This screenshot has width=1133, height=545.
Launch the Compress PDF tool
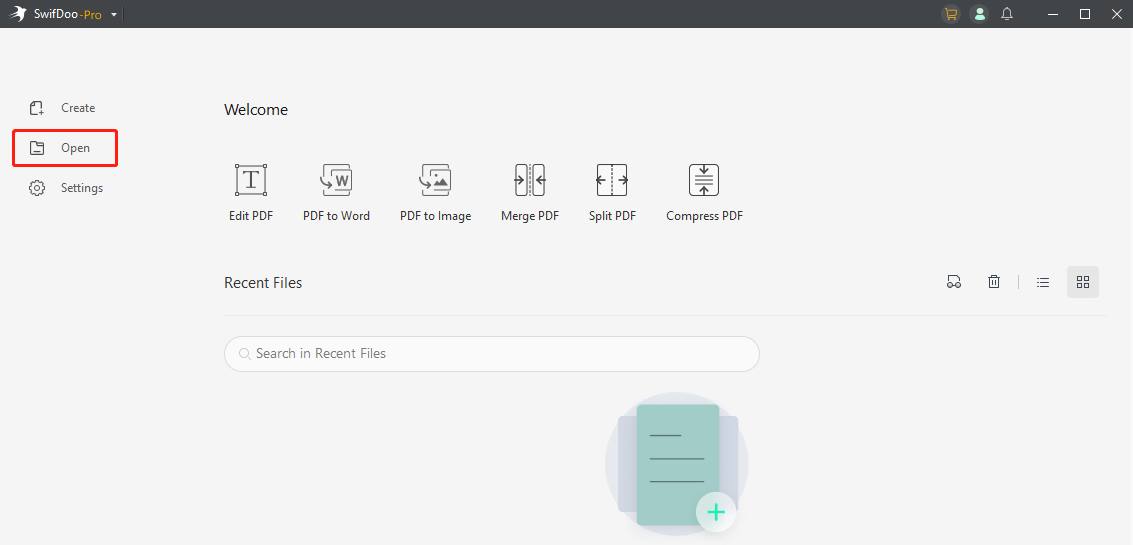[x=705, y=193]
